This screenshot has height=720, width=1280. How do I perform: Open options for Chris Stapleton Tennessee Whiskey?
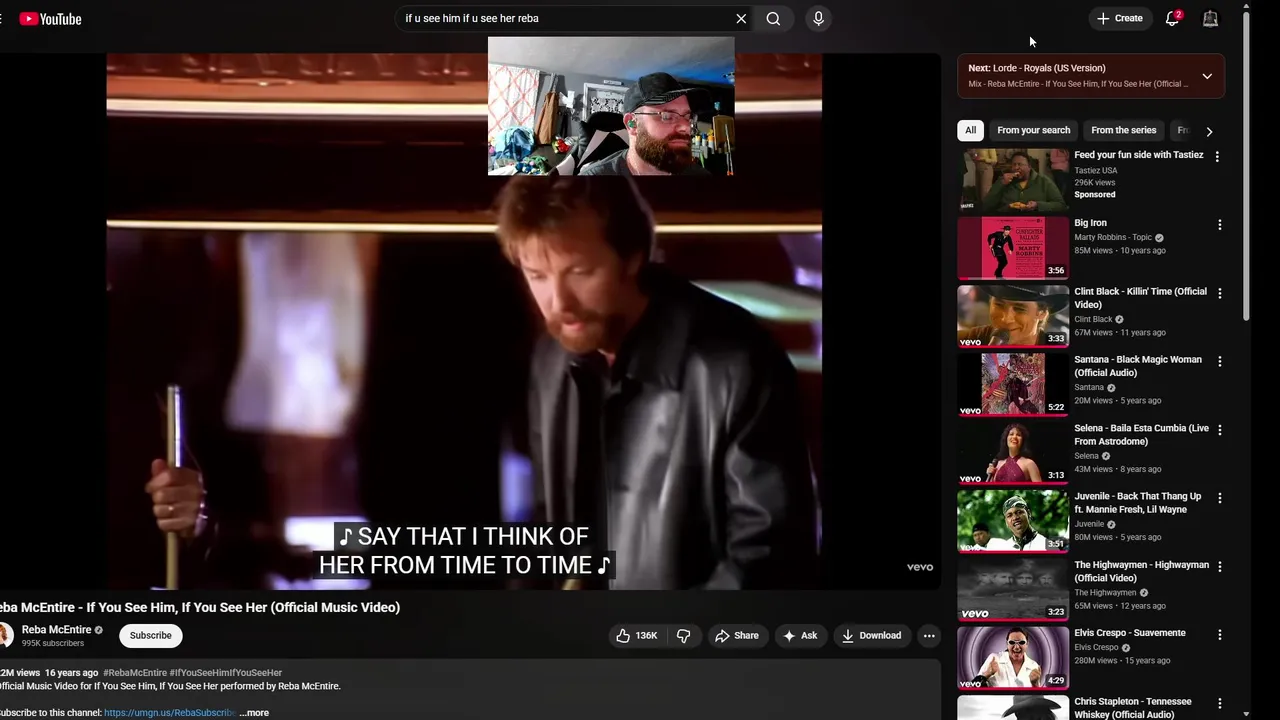(1219, 703)
